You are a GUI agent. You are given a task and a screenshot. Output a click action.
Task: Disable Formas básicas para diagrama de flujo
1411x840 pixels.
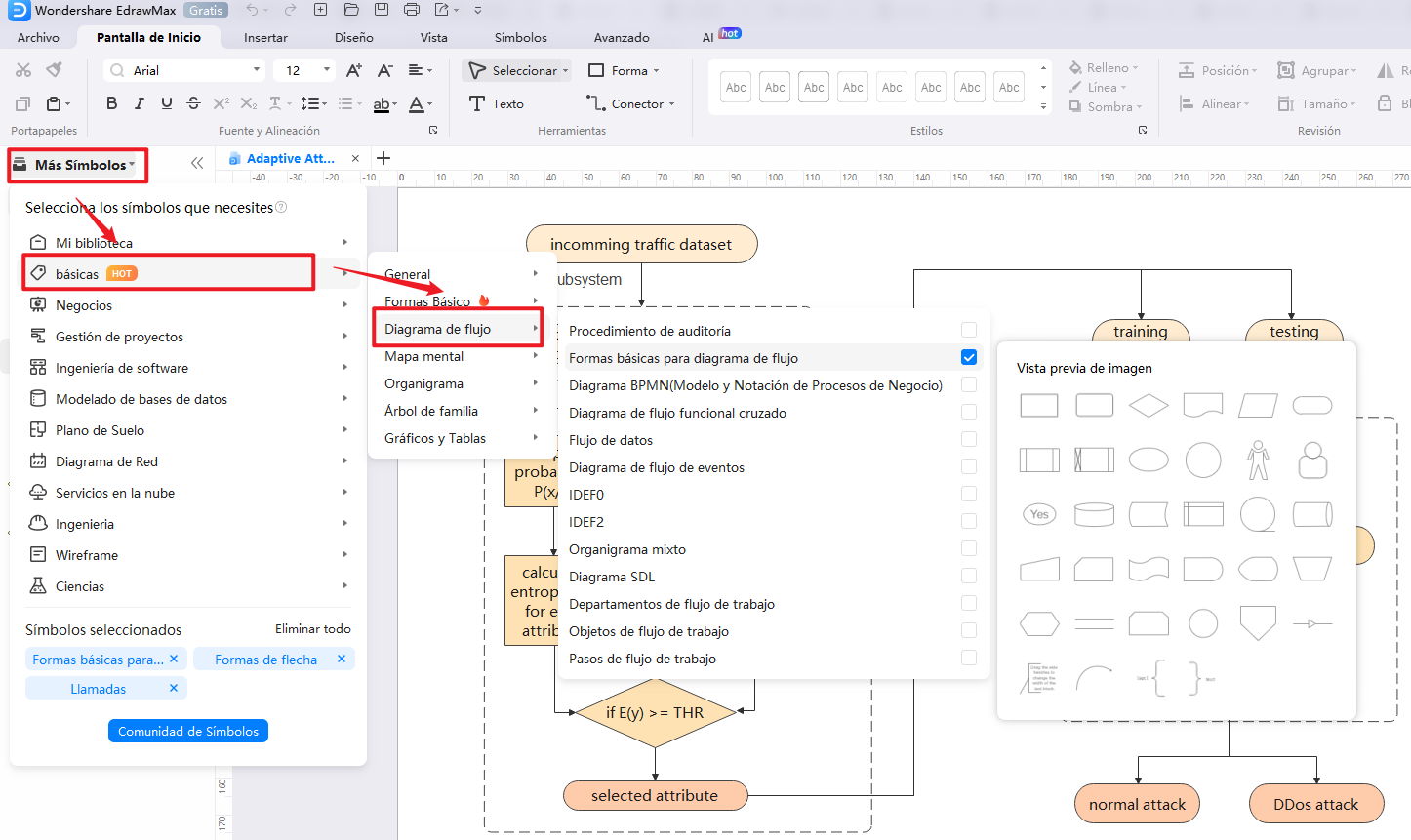tap(968, 357)
